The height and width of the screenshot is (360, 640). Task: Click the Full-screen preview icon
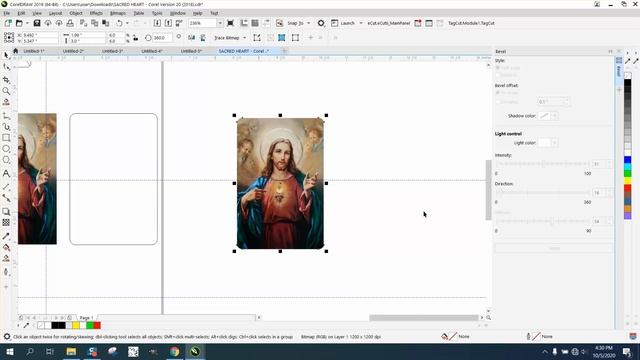(230, 23)
